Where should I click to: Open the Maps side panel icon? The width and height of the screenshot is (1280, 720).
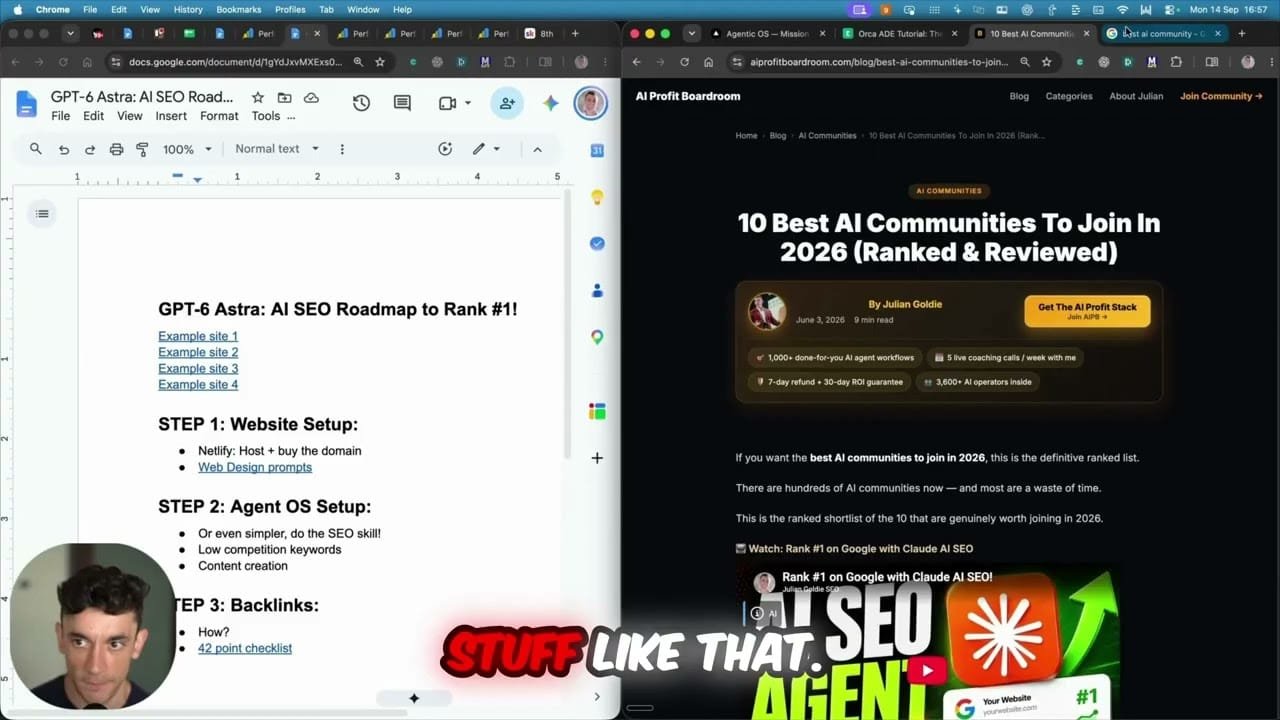pyautogui.click(x=597, y=337)
